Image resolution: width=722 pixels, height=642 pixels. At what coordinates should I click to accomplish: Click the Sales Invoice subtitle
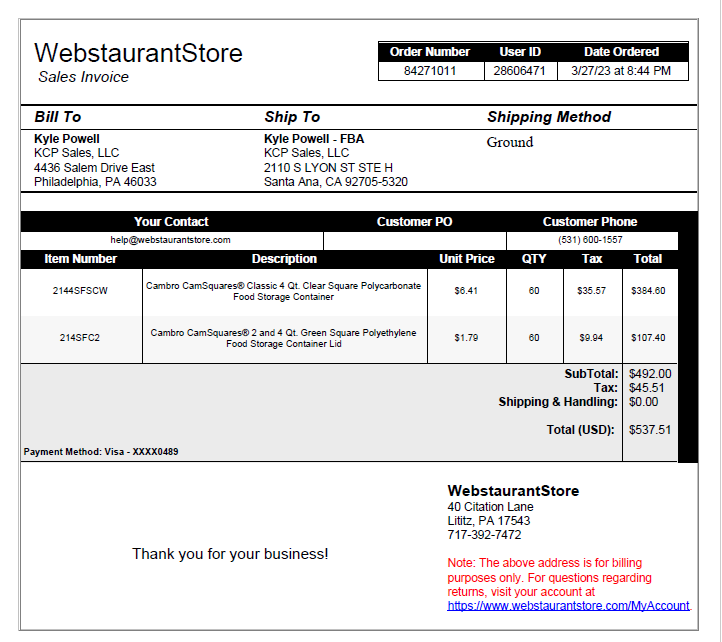click(83, 77)
